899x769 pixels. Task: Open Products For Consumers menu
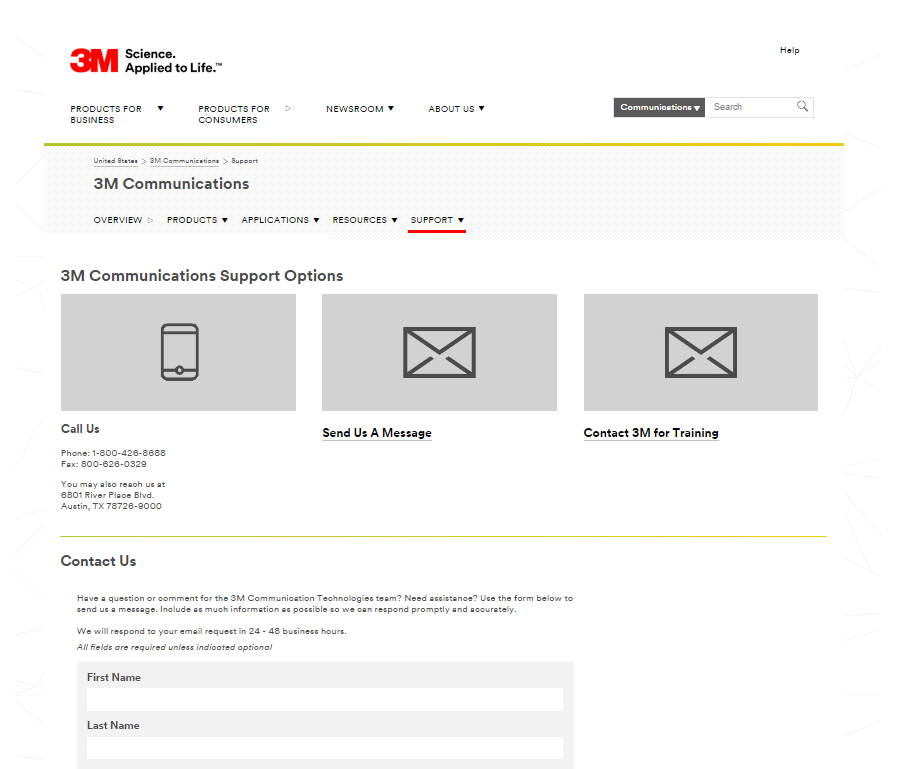pos(244,114)
